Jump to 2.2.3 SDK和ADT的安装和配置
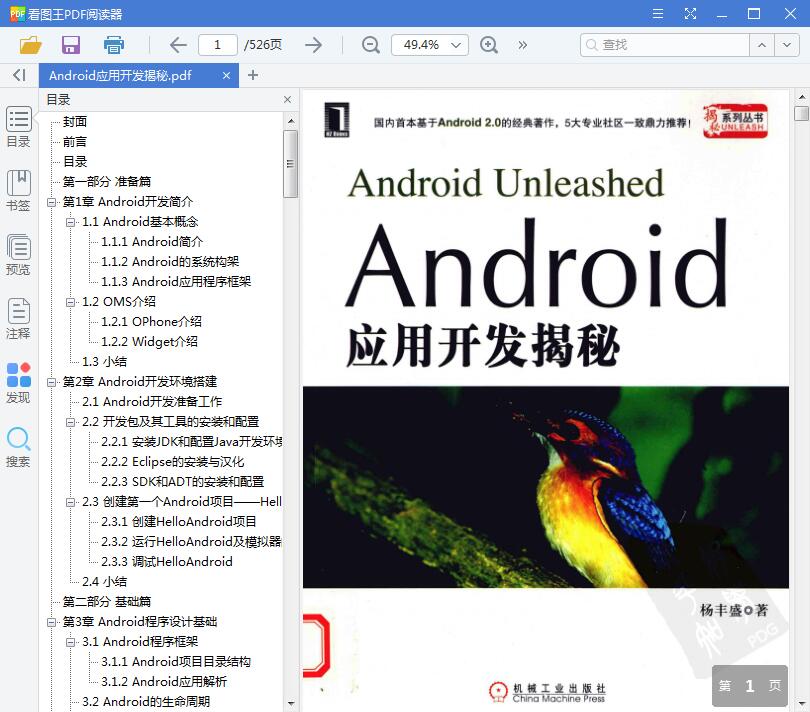The height and width of the screenshot is (712, 810). click(x=182, y=482)
